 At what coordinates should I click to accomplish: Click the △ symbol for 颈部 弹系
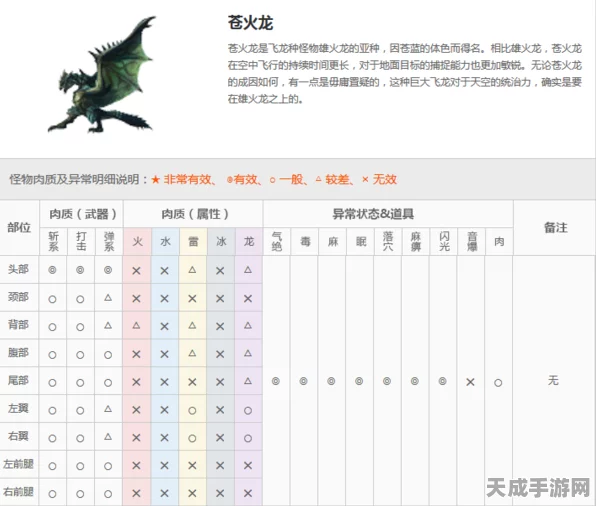pos(108,298)
